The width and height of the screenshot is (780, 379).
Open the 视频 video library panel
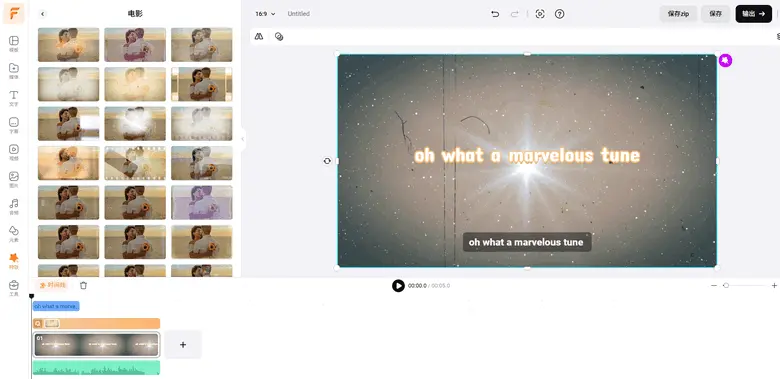click(13, 153)
